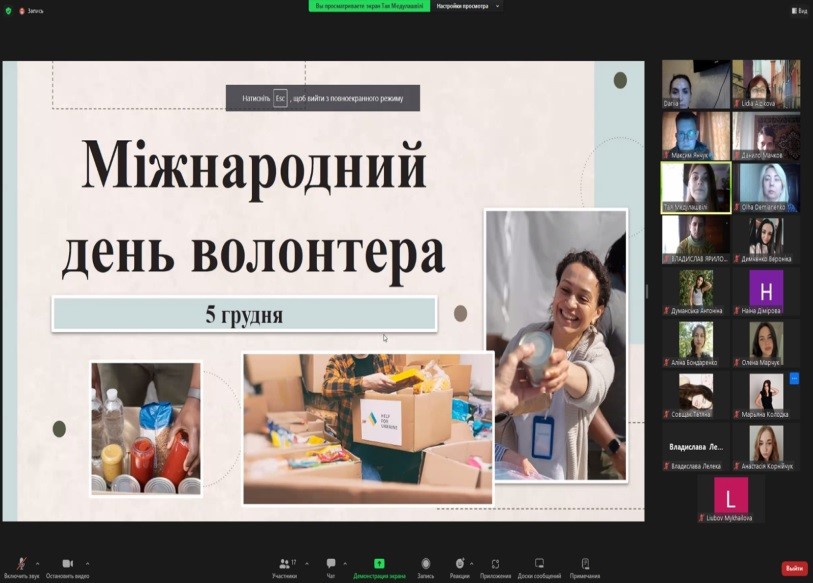The height and width of the screenshot is (583, 813).
Task: Expand the video options caret beside "Остановить видео"
Action: 87,563
